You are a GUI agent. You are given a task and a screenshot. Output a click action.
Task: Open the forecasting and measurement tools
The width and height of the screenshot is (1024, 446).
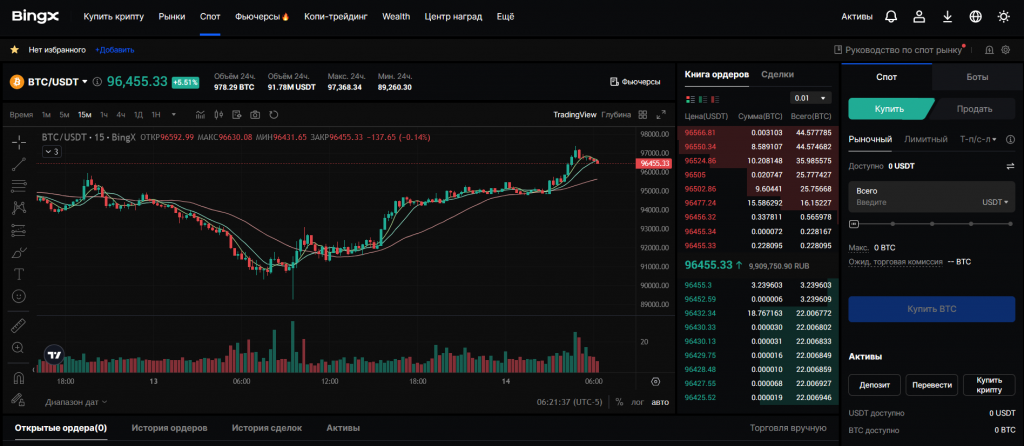tap(19, 230)
